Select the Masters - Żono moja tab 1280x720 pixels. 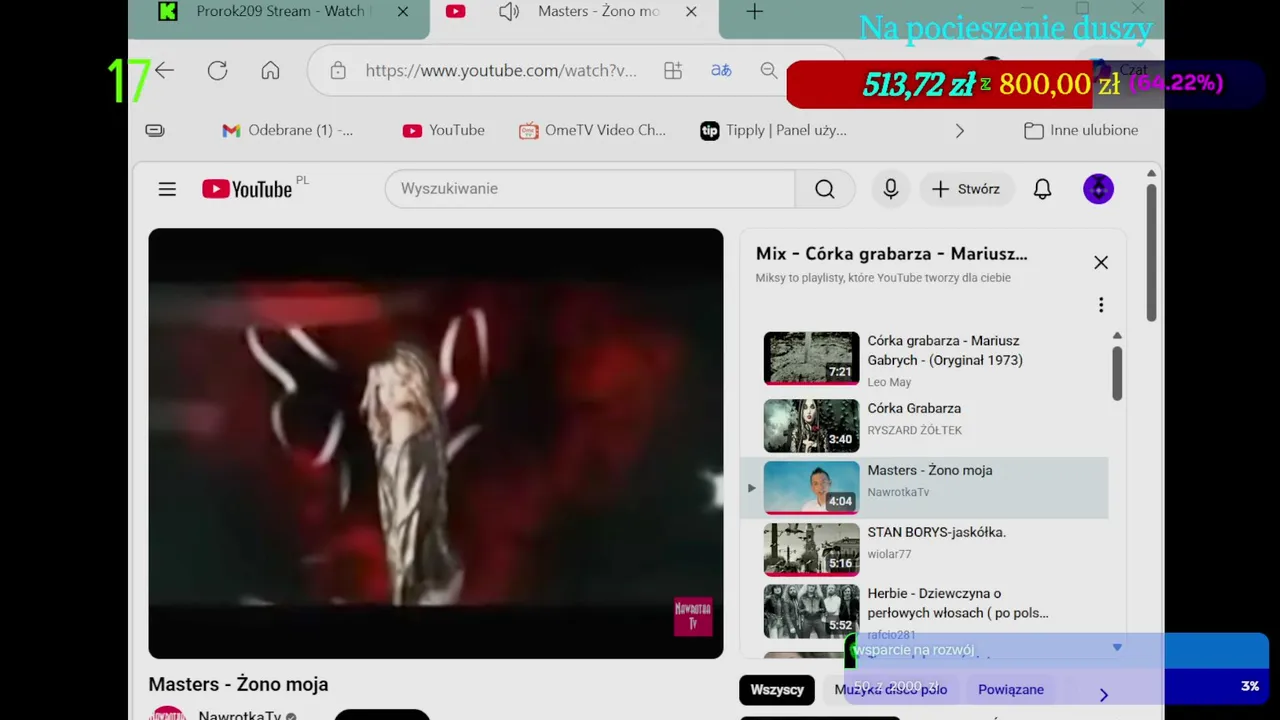point(599,11)
